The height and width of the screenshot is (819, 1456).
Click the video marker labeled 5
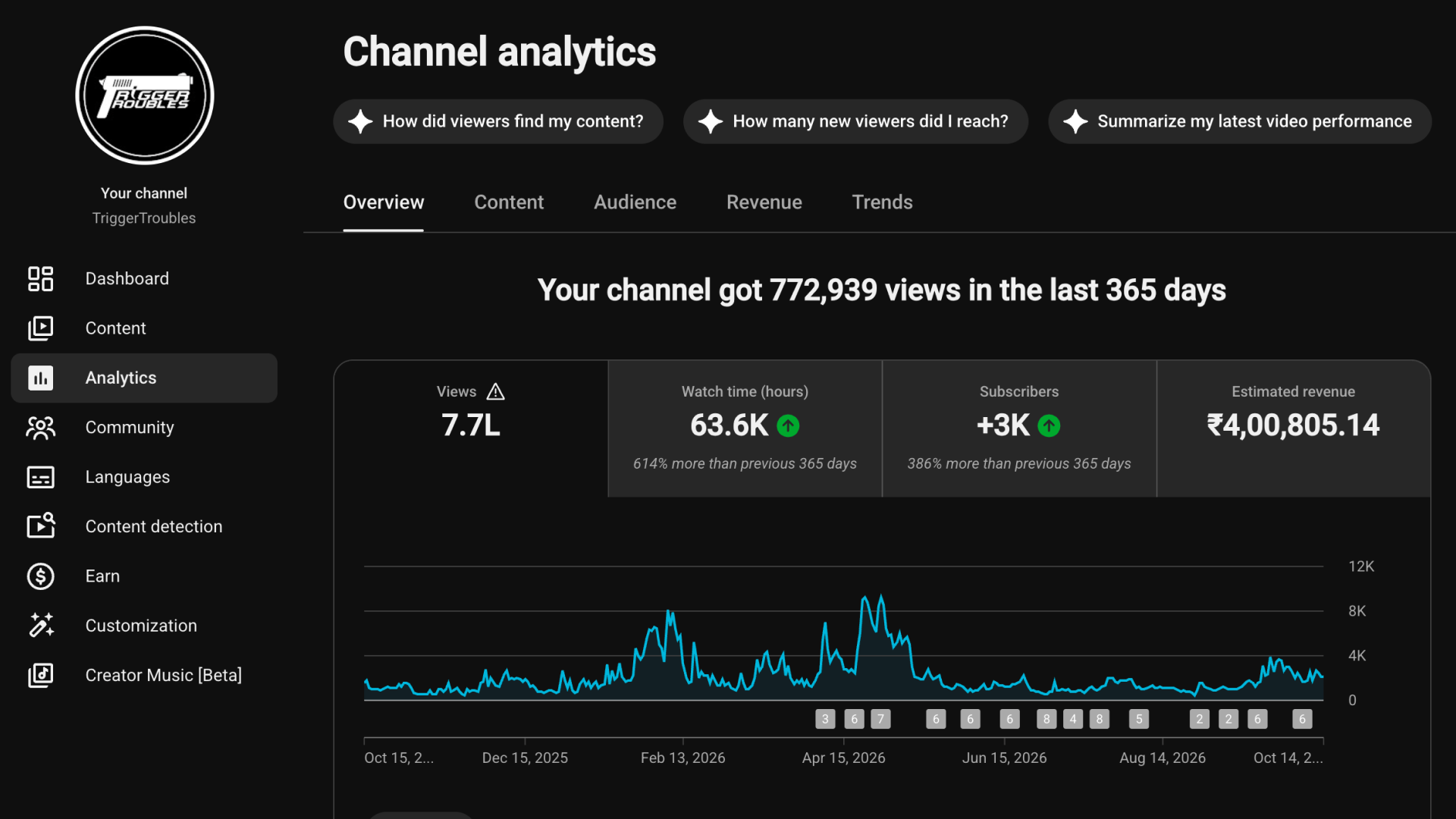(1139, 719)
